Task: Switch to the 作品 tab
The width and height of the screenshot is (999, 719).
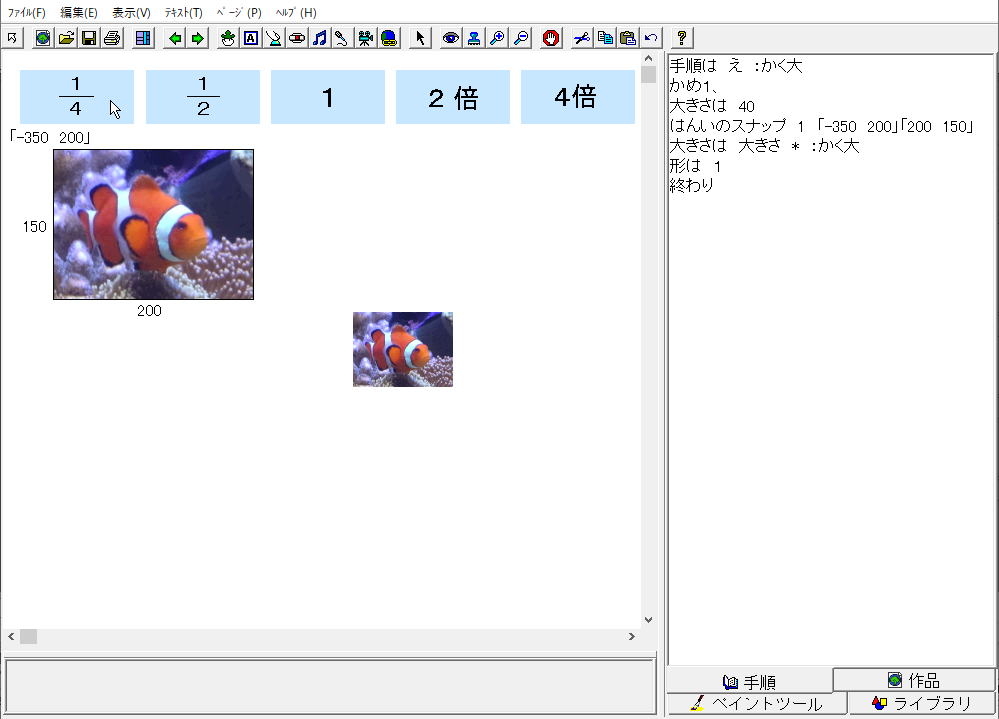Action: coord(913,680)
